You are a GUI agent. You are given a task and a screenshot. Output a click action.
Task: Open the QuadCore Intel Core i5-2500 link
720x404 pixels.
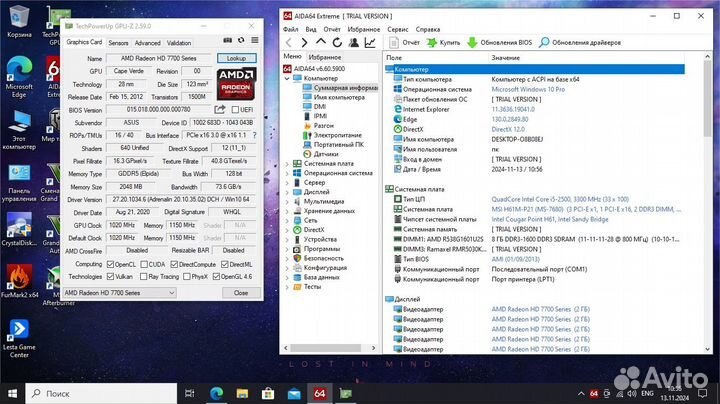tap(560, 199)
